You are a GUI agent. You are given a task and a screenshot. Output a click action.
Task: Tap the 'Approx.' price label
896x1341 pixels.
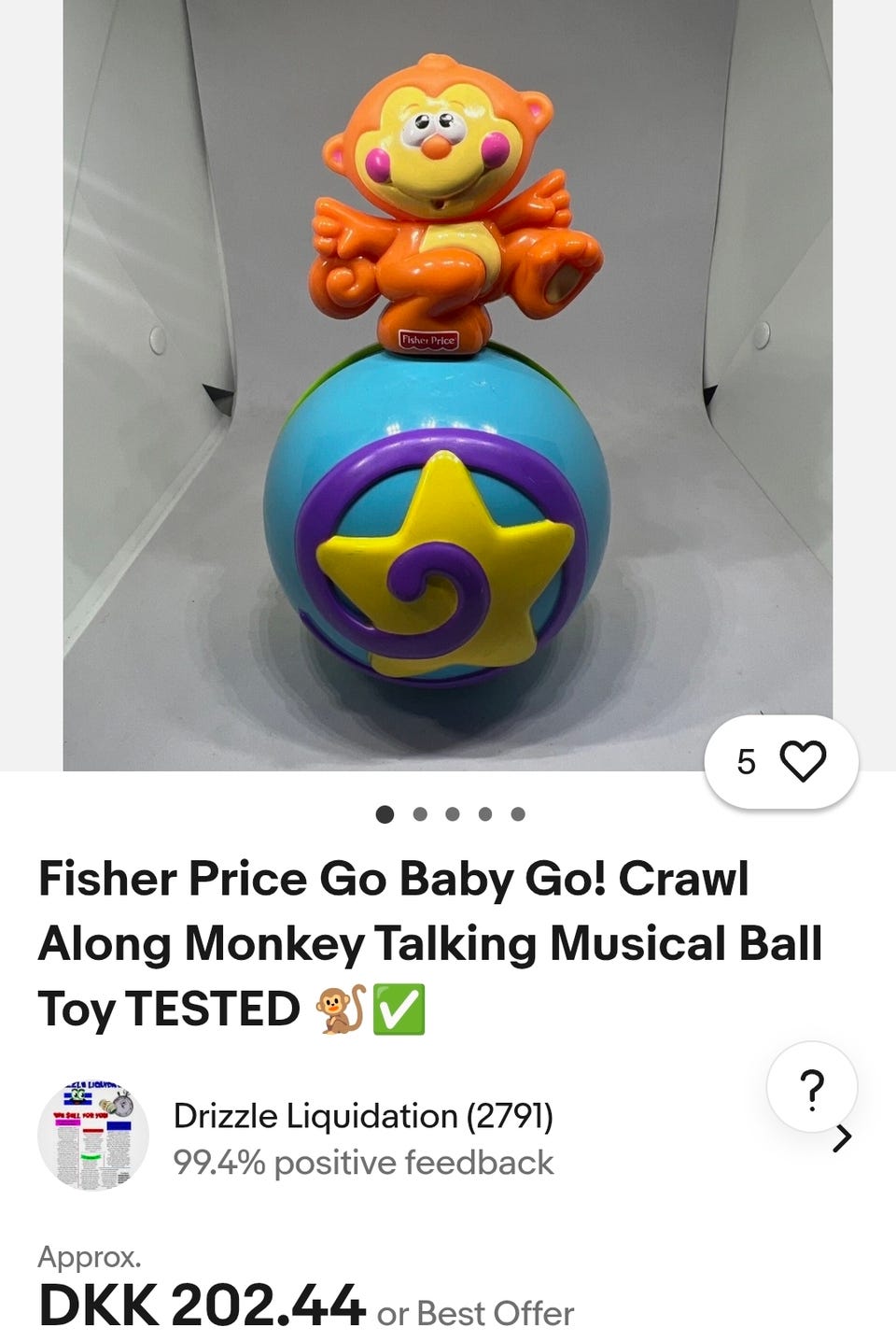click(x=90, y=1257)
